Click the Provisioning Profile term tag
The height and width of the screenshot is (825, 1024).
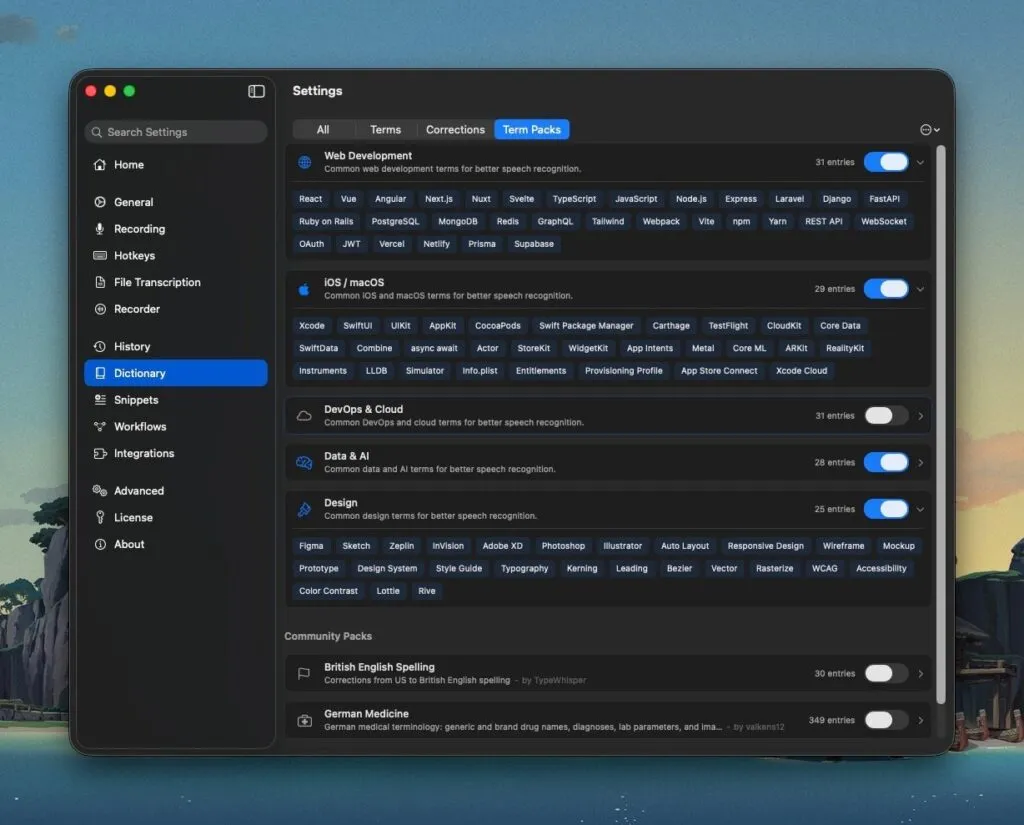[x=623, y=370]
